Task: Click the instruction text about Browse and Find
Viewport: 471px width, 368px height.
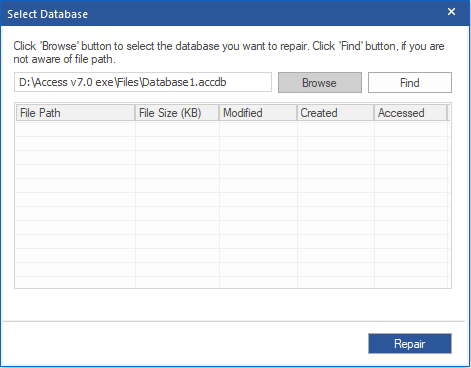Action: pyautogui.click(x=229, y=52)
